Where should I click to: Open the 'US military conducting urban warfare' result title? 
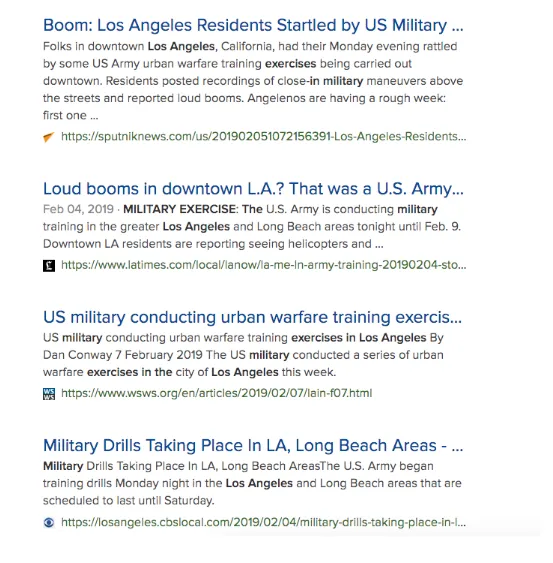point(252,317)
